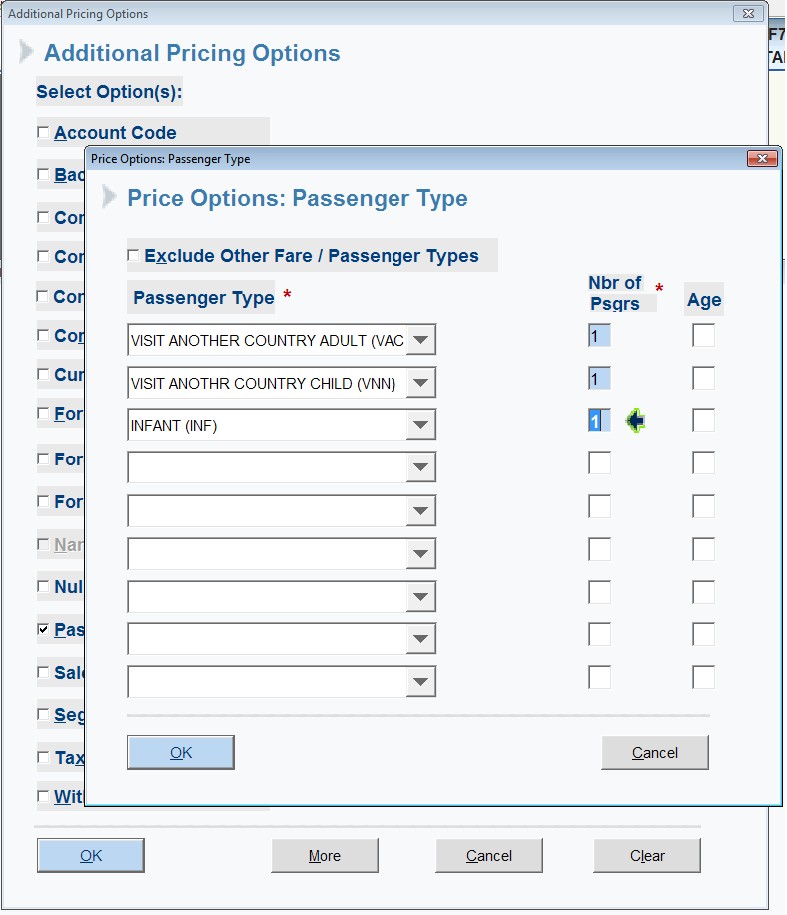787x915 pixels.
Task: Click Nbr of Psgrs field for adult row
Action: (599, 336)
